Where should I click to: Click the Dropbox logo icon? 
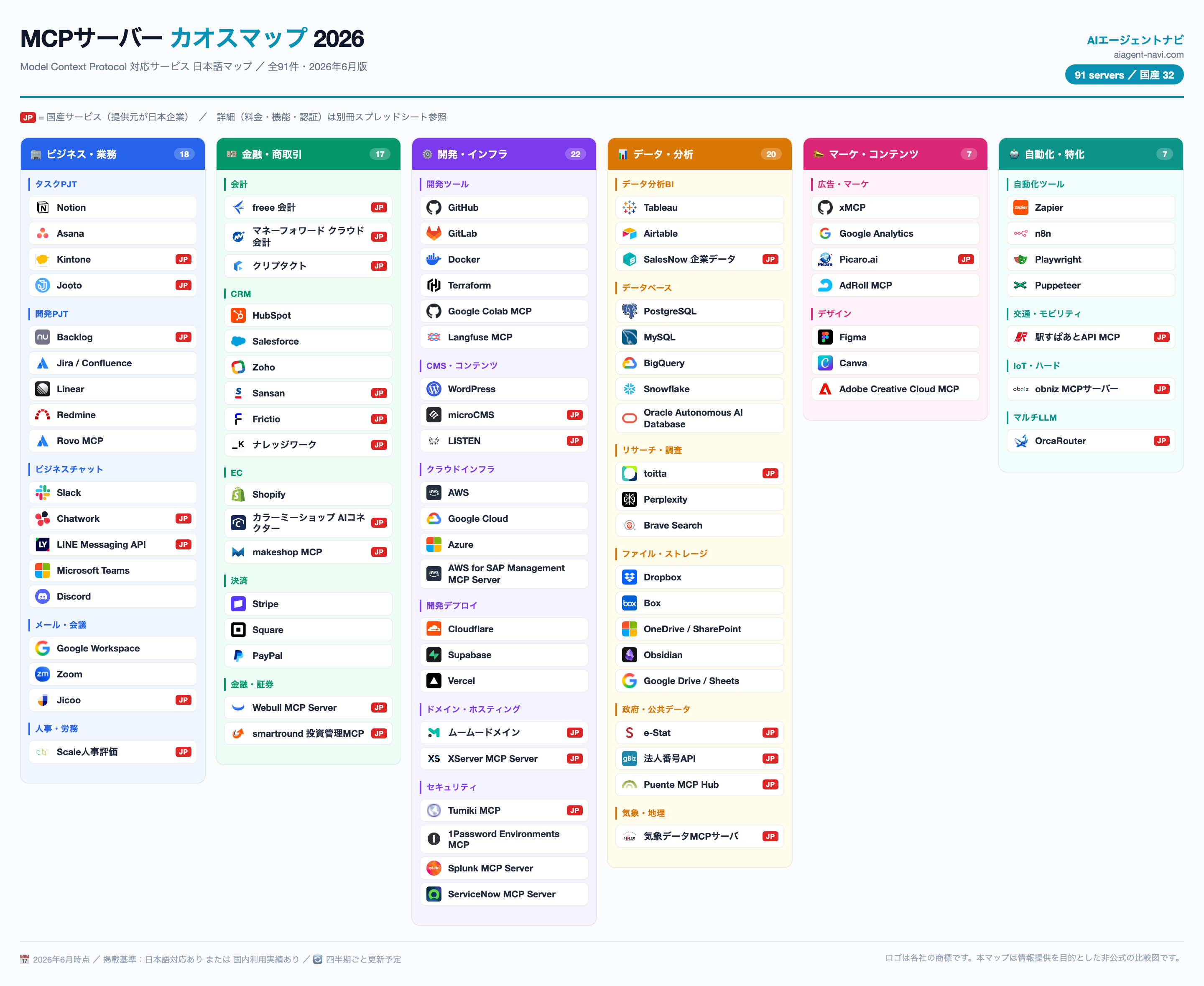630,577
